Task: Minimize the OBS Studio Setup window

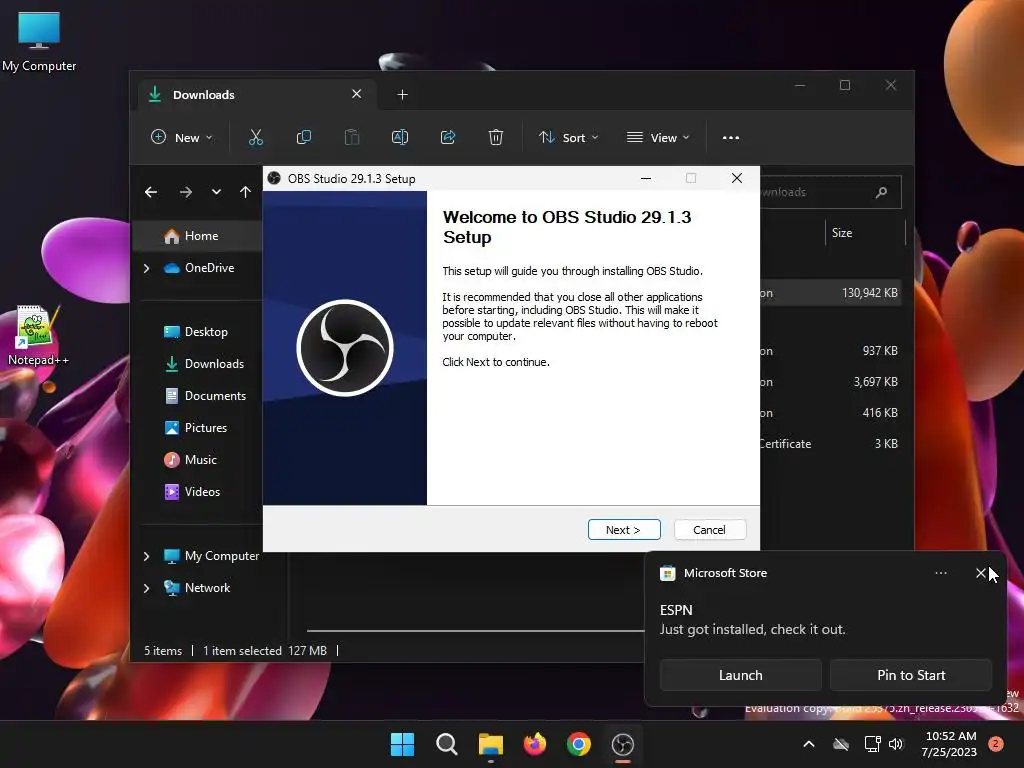Action: (646, 178)
